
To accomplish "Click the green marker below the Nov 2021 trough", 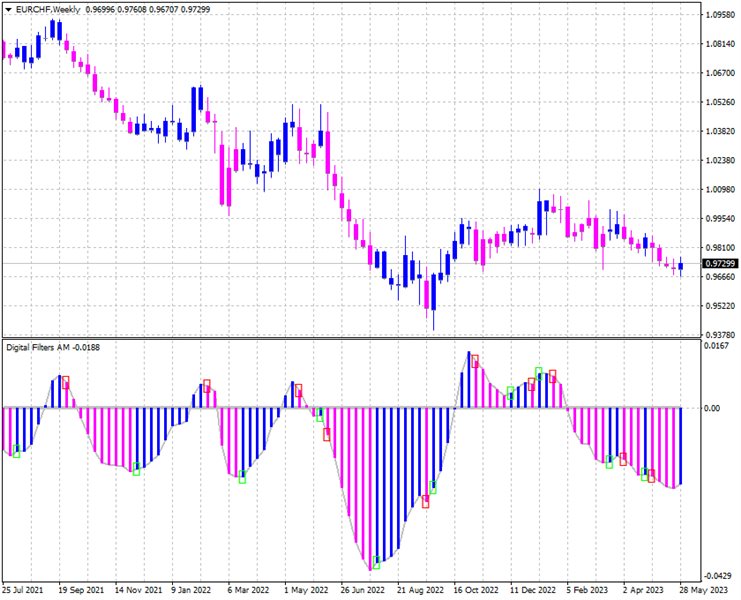I will click(x=137, y=469).
